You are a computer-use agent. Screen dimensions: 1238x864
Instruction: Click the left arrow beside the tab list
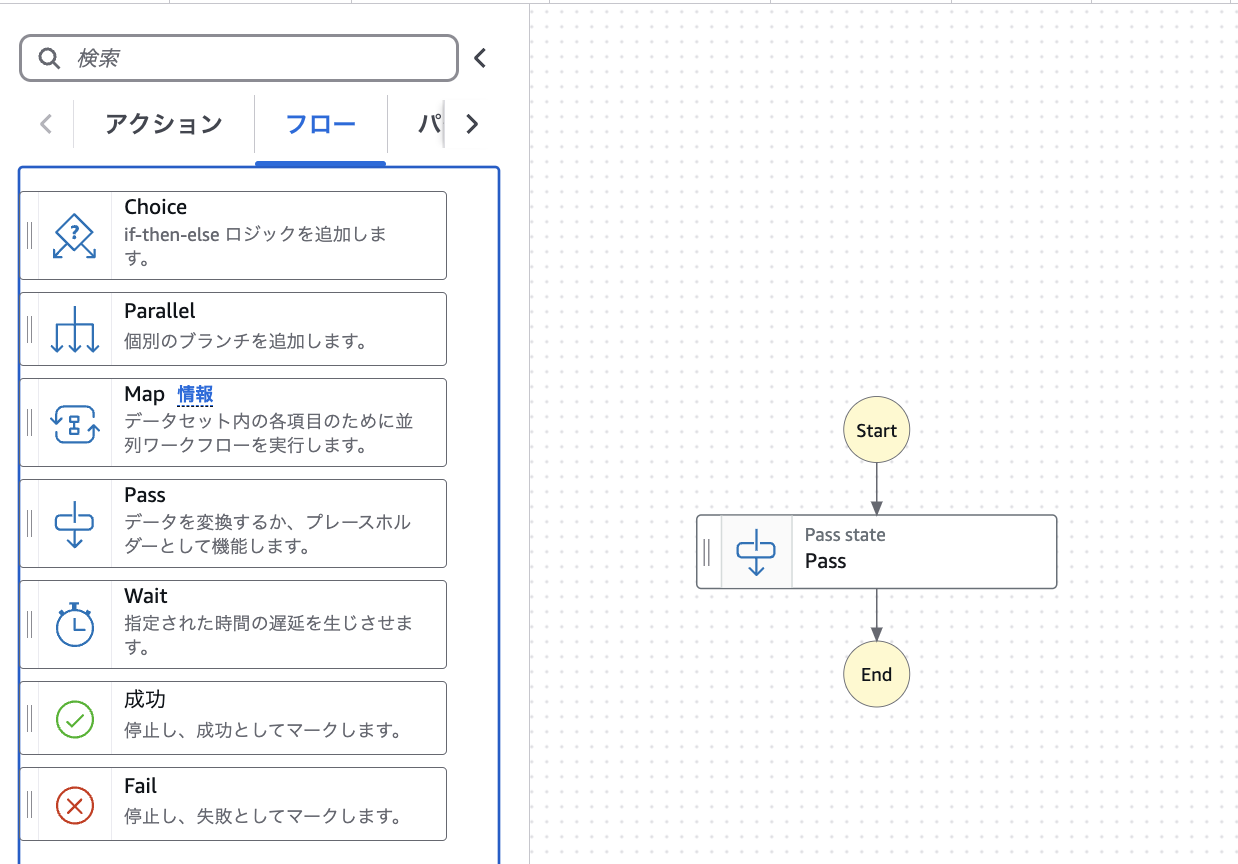[x=45, y=122]
